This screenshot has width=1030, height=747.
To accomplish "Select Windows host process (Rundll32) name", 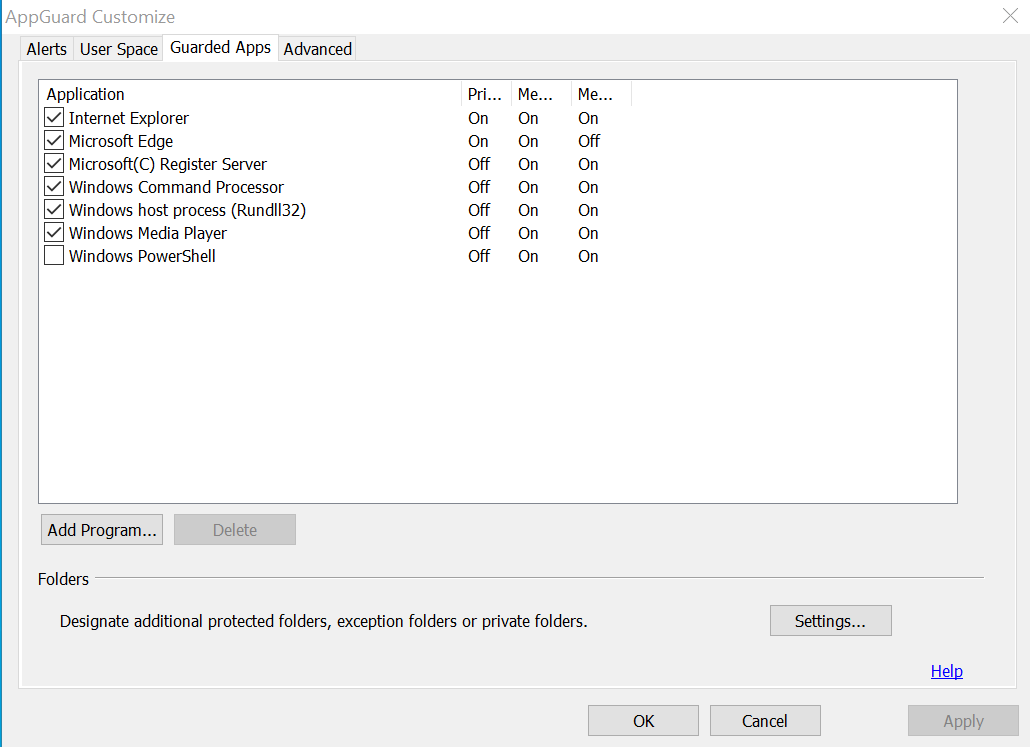I will tap(187, 210).
